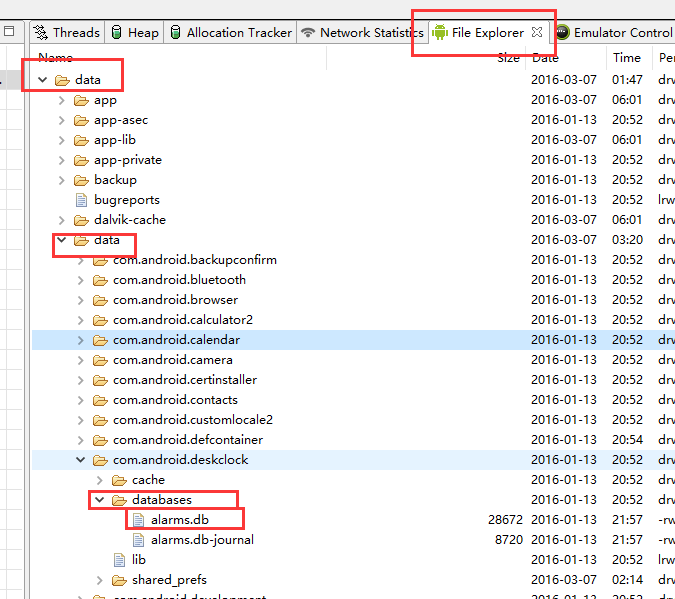Click alarms.db size value 28672
675x599 pixels.
point(505,520)
